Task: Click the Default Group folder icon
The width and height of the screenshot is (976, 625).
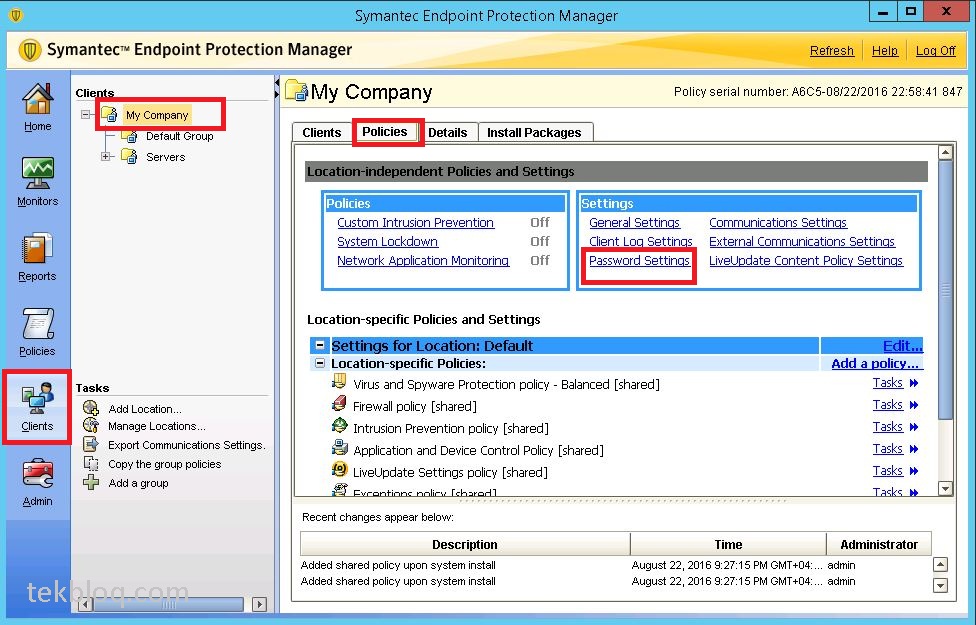Action: pyautogui.click(x=129, y=136)
